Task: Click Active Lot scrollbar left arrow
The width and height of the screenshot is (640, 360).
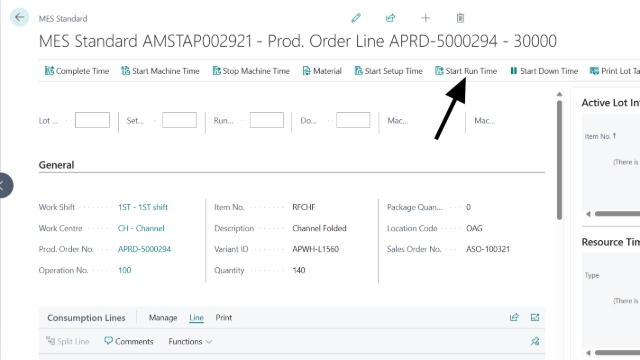Action: pos(588,213)
